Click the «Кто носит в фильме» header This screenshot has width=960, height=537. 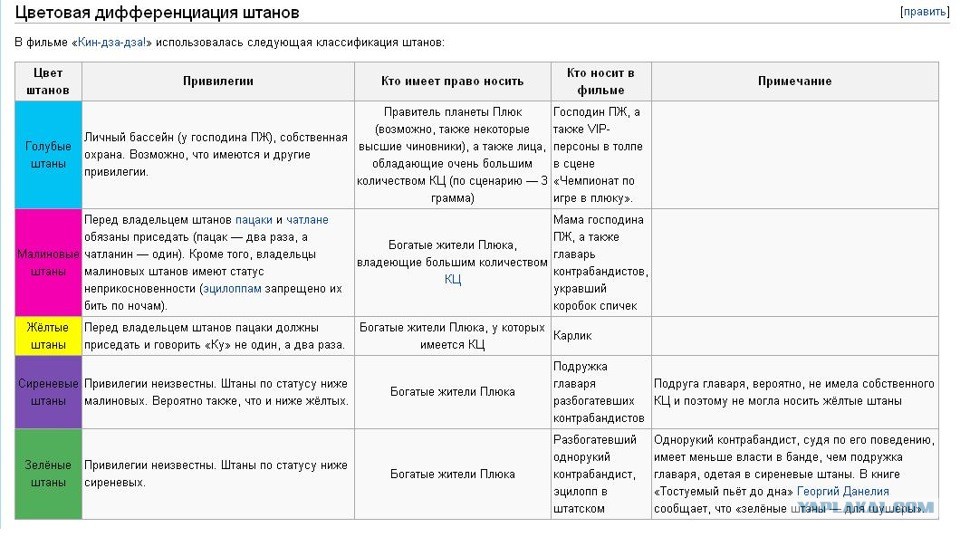tap(601, 81)
